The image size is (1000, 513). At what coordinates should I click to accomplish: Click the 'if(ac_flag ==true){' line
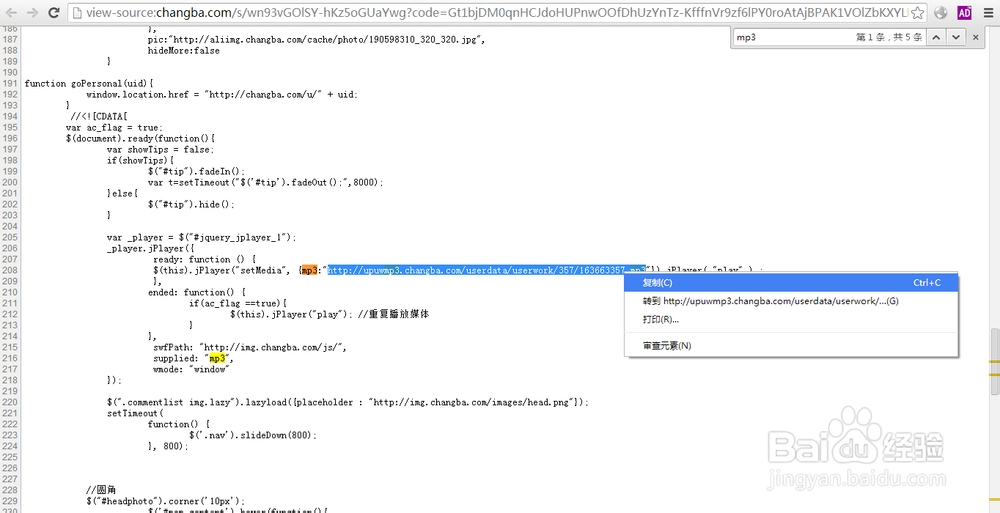(238, 304)
